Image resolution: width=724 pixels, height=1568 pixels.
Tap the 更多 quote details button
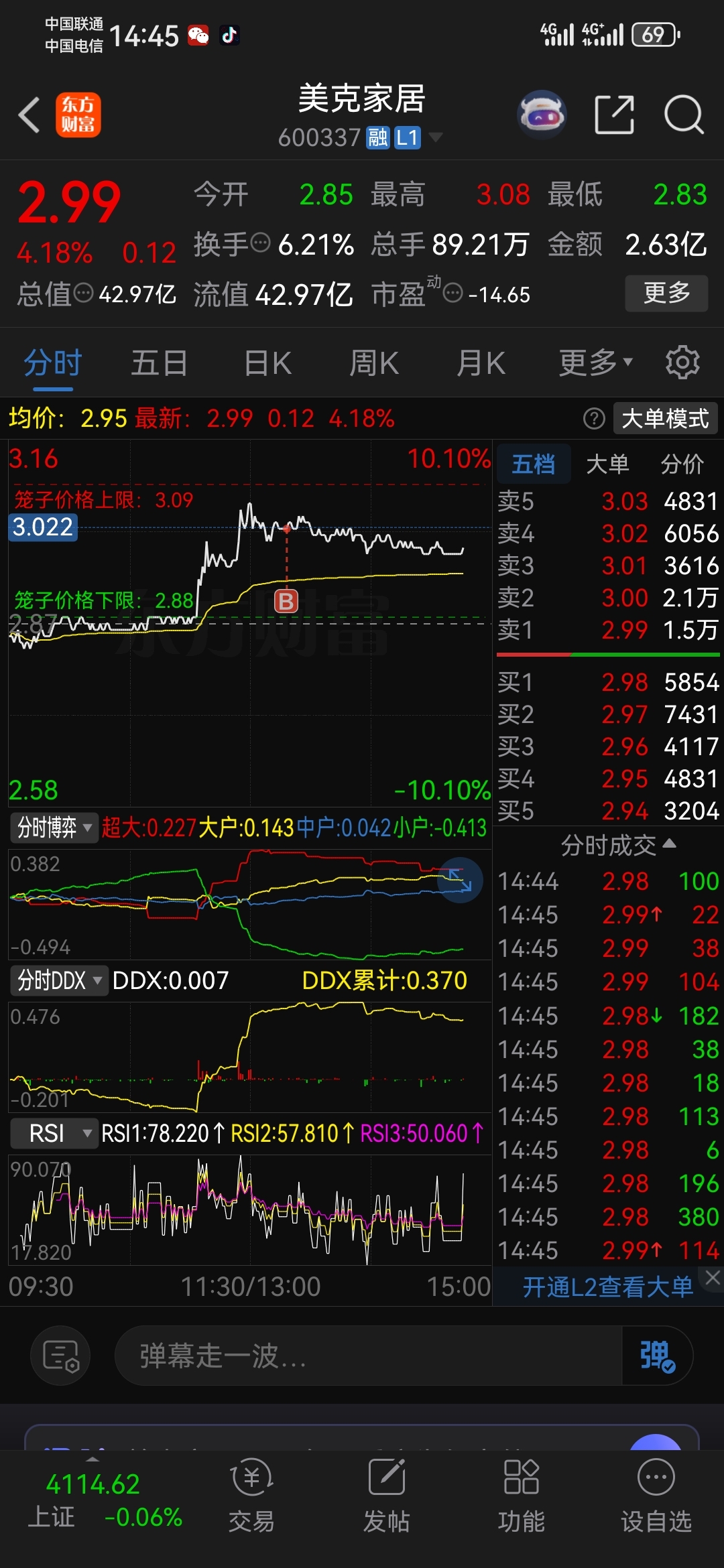click(666, 293)
